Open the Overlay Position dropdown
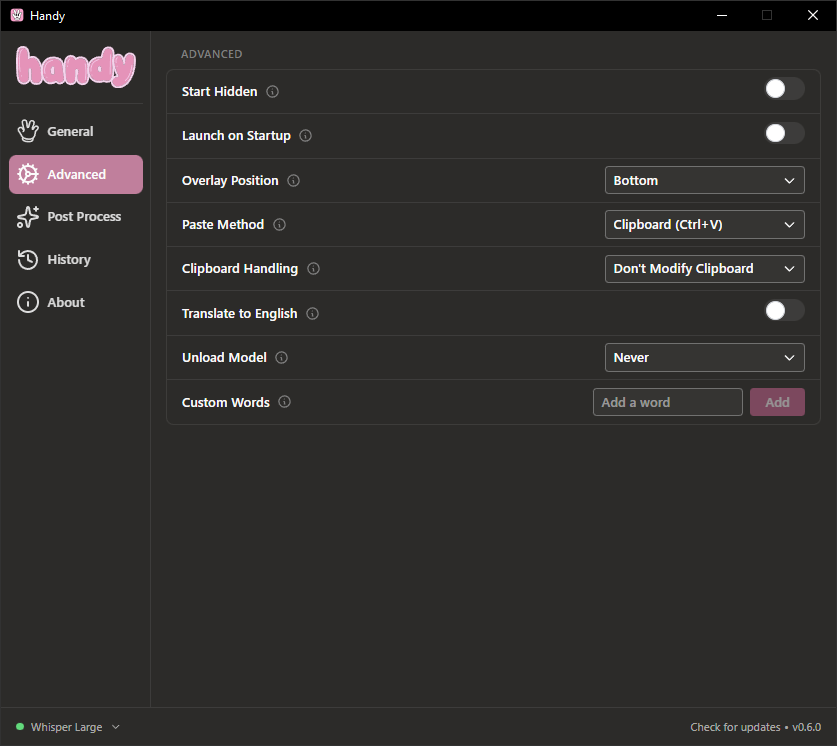The image size is (837, 746). point(704,180)
